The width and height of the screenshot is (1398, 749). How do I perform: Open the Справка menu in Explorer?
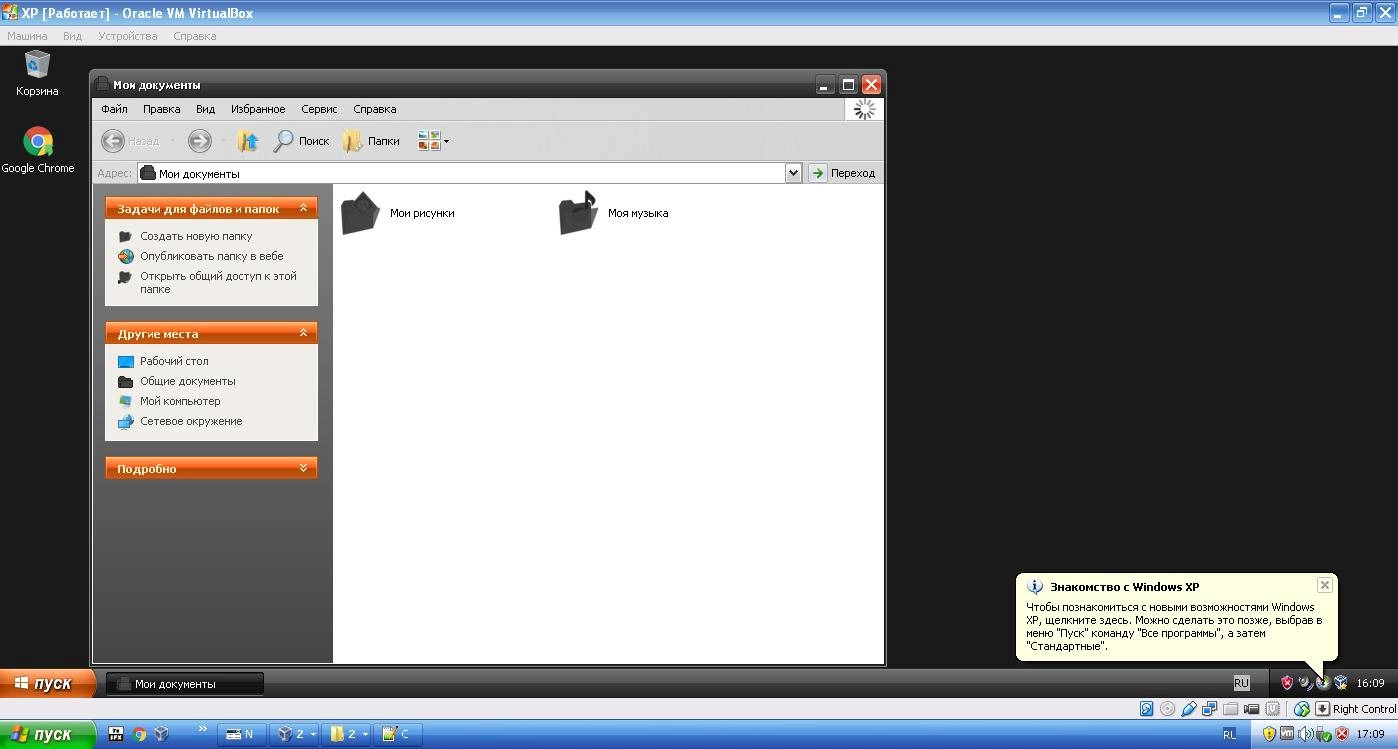point(375,109)
